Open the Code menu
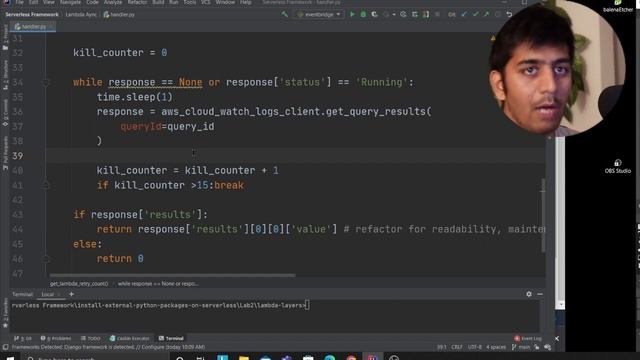Image resolution: width=640 pixels, height=360 pixels. click(x=92, y=2)
